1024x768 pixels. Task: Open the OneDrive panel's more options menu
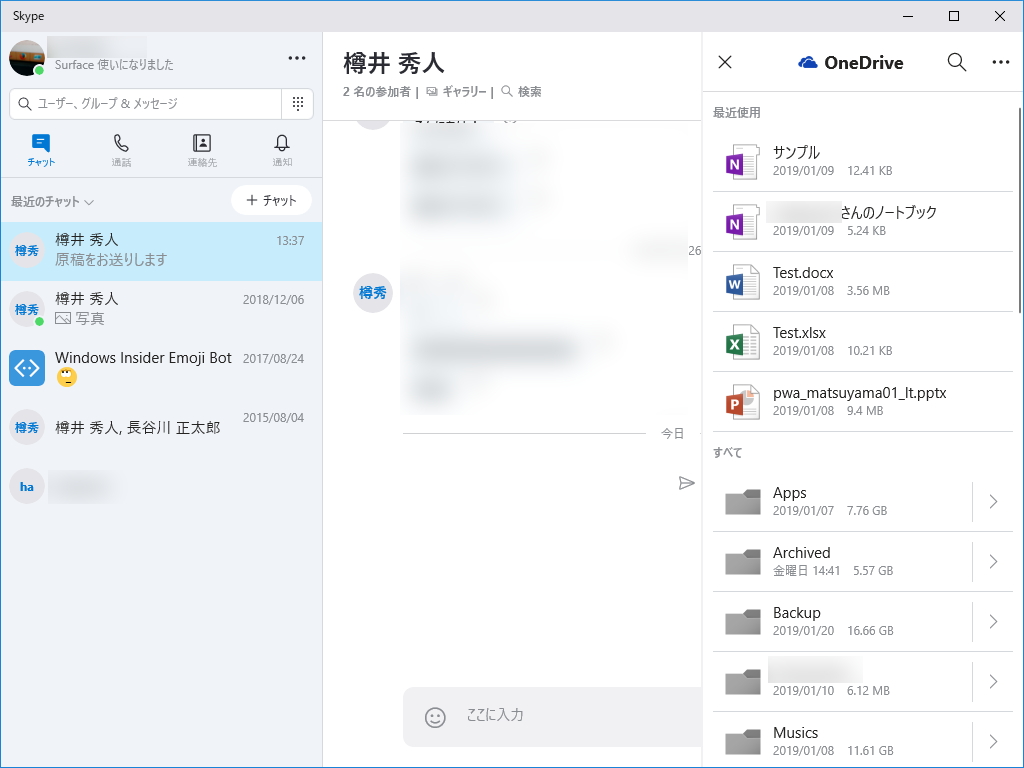(1000, 62)
